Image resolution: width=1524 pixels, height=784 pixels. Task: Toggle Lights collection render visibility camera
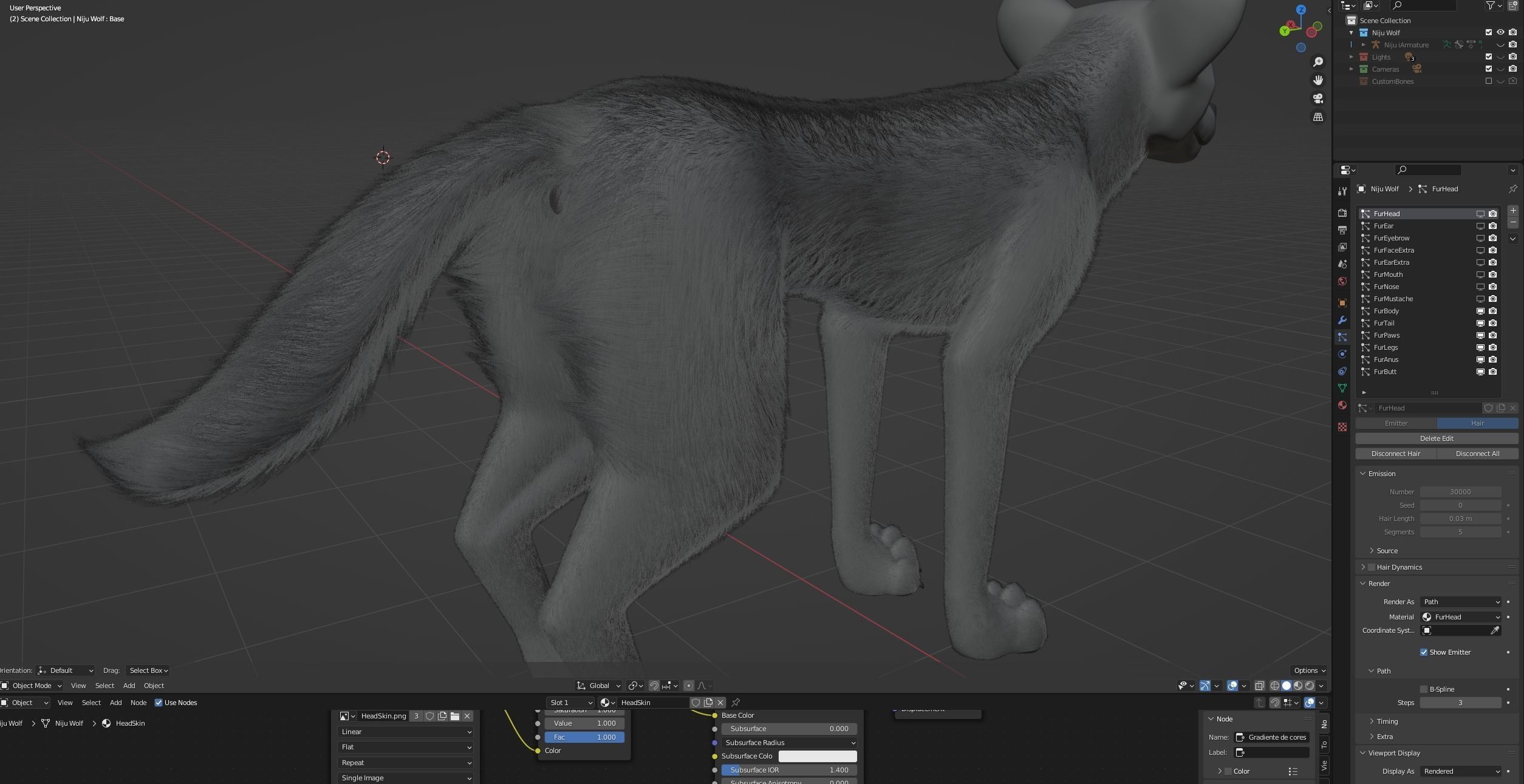(x=1512, y=57)
